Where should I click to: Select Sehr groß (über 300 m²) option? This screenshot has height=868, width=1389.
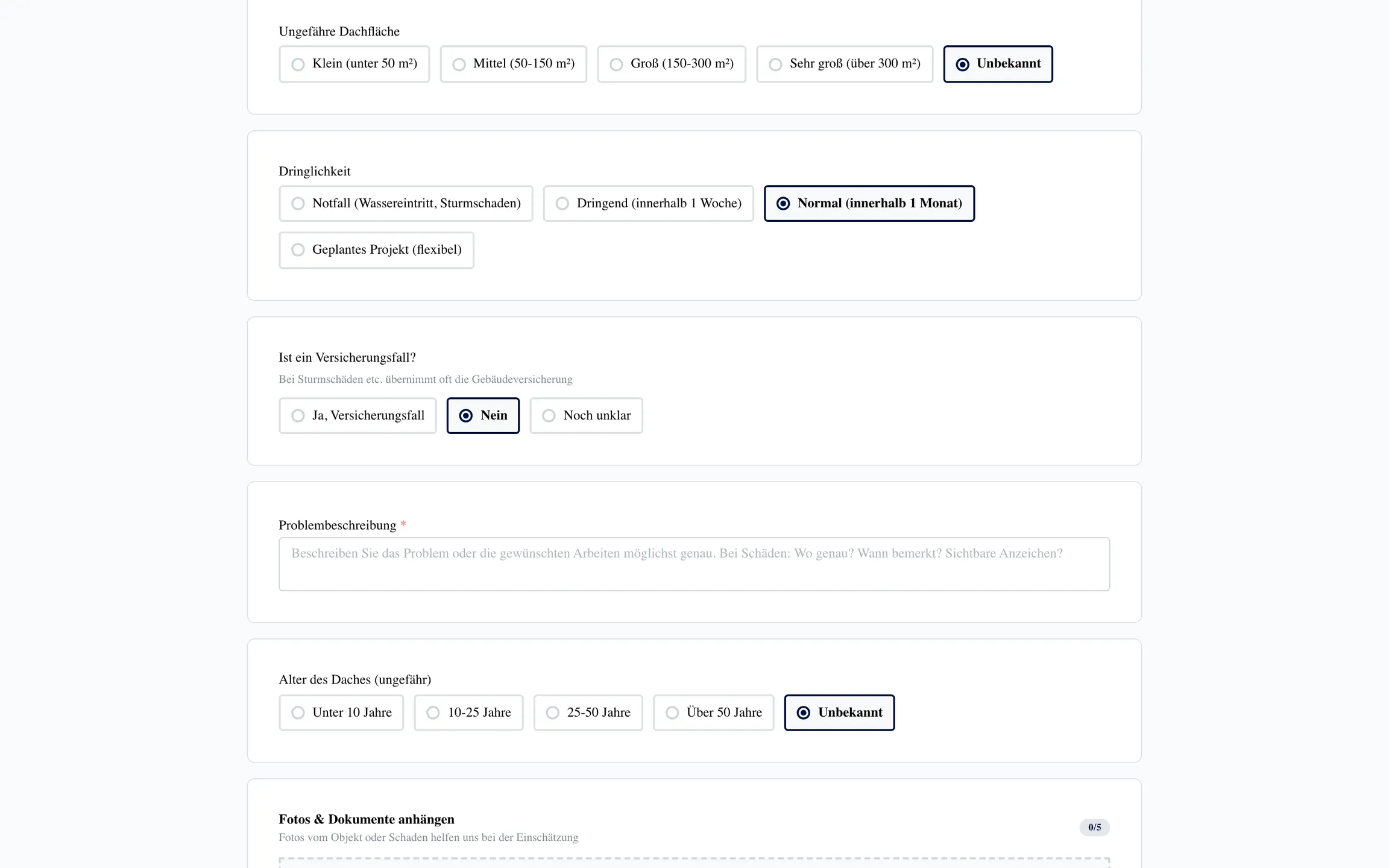click(844, 64)
